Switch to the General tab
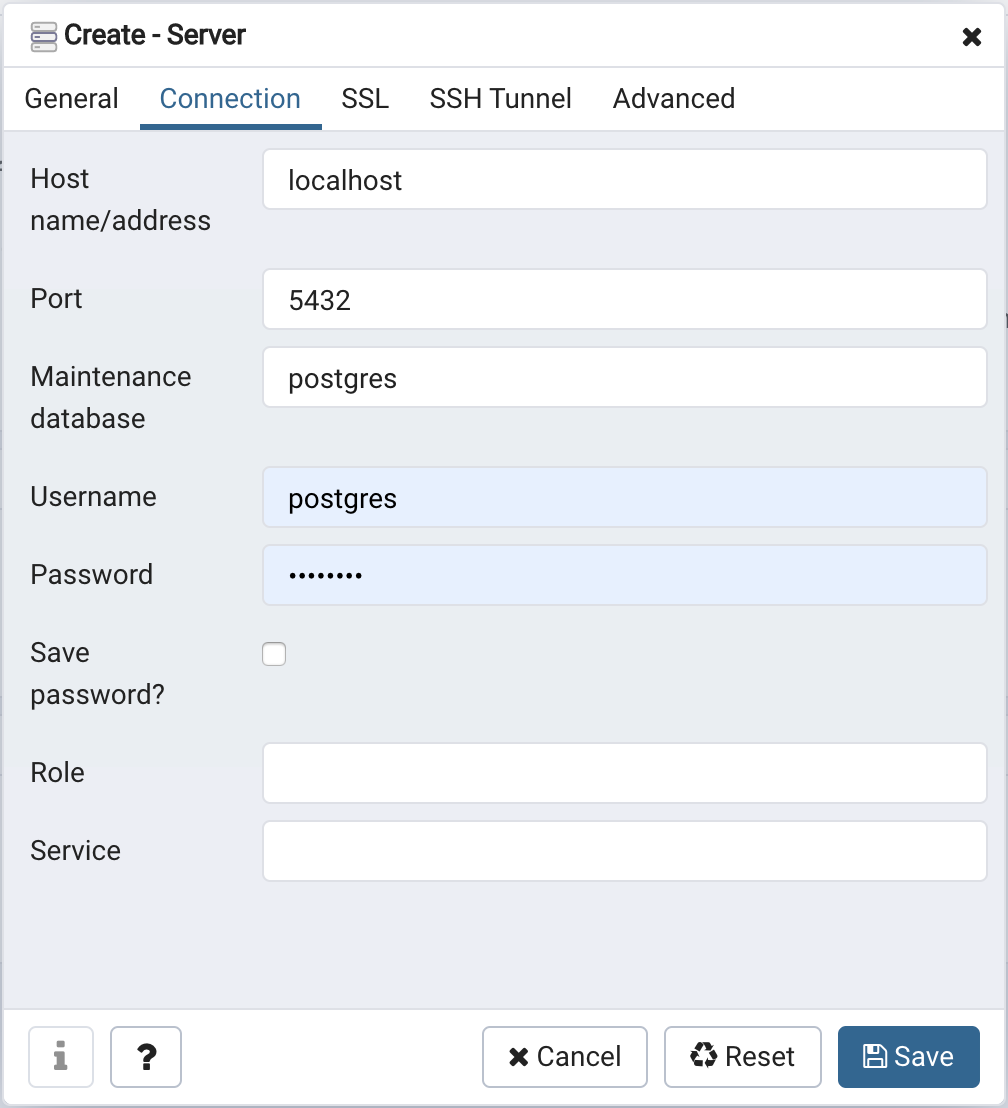This screenshot has height=1108, width=1008. pyautogui.click(x=71, y=98)
